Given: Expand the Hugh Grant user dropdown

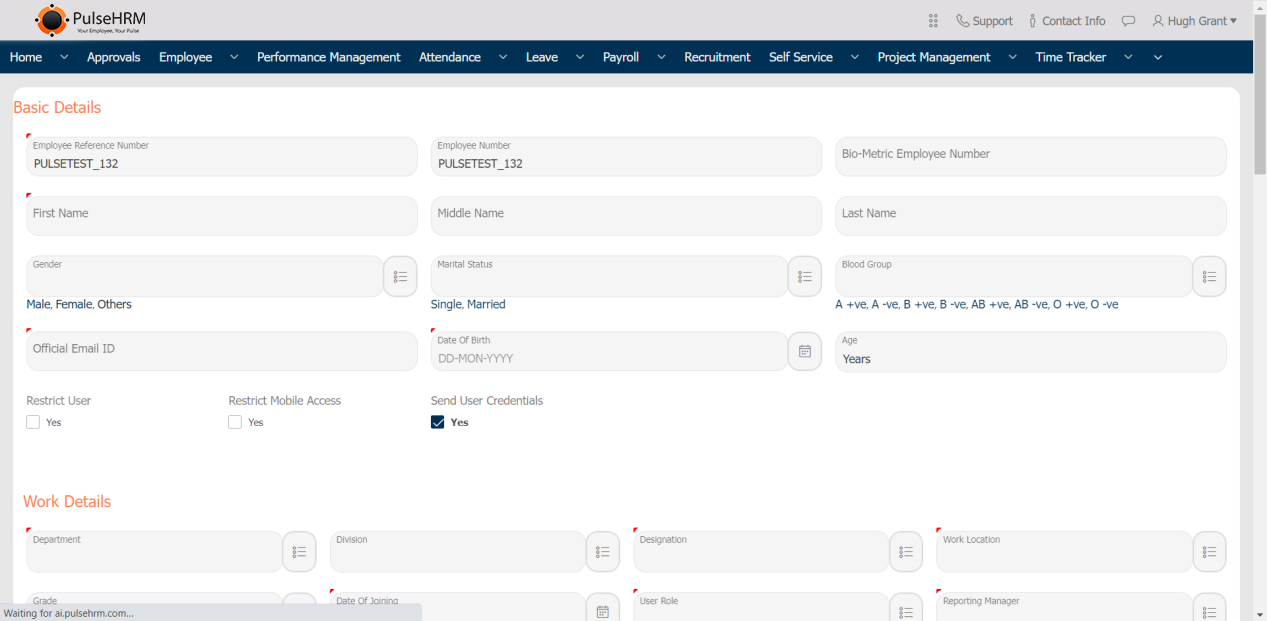Looking at the screenshot, I should [1194, 21].
